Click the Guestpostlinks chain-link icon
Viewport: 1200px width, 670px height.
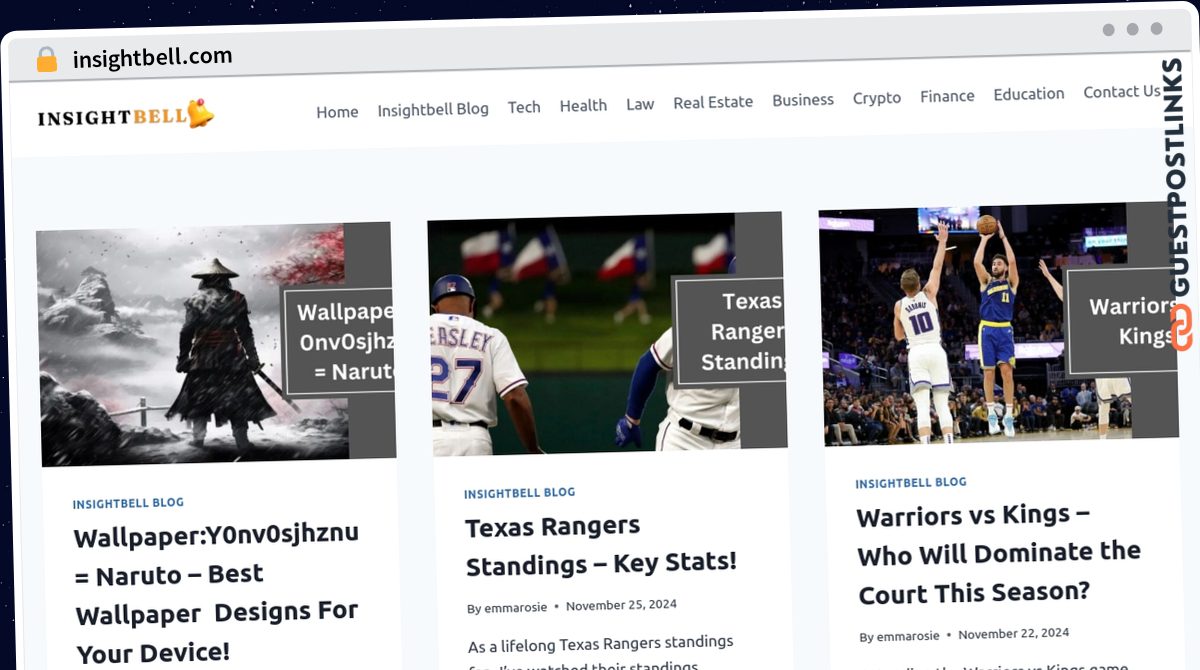[1181, 329]
